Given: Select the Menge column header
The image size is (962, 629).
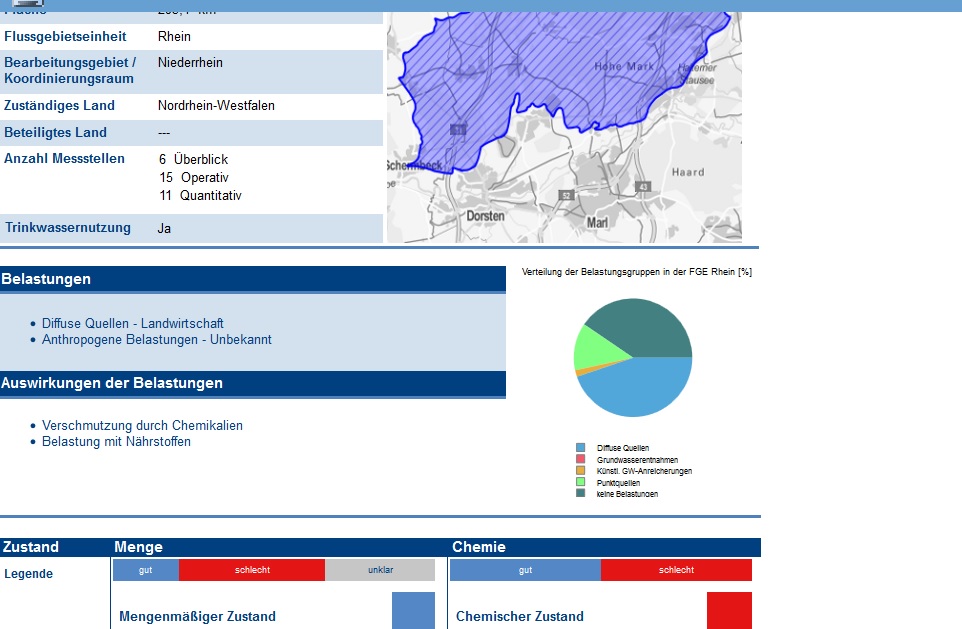Looking at the screenshot, I should pyautogui.click(x=138, y=547).
